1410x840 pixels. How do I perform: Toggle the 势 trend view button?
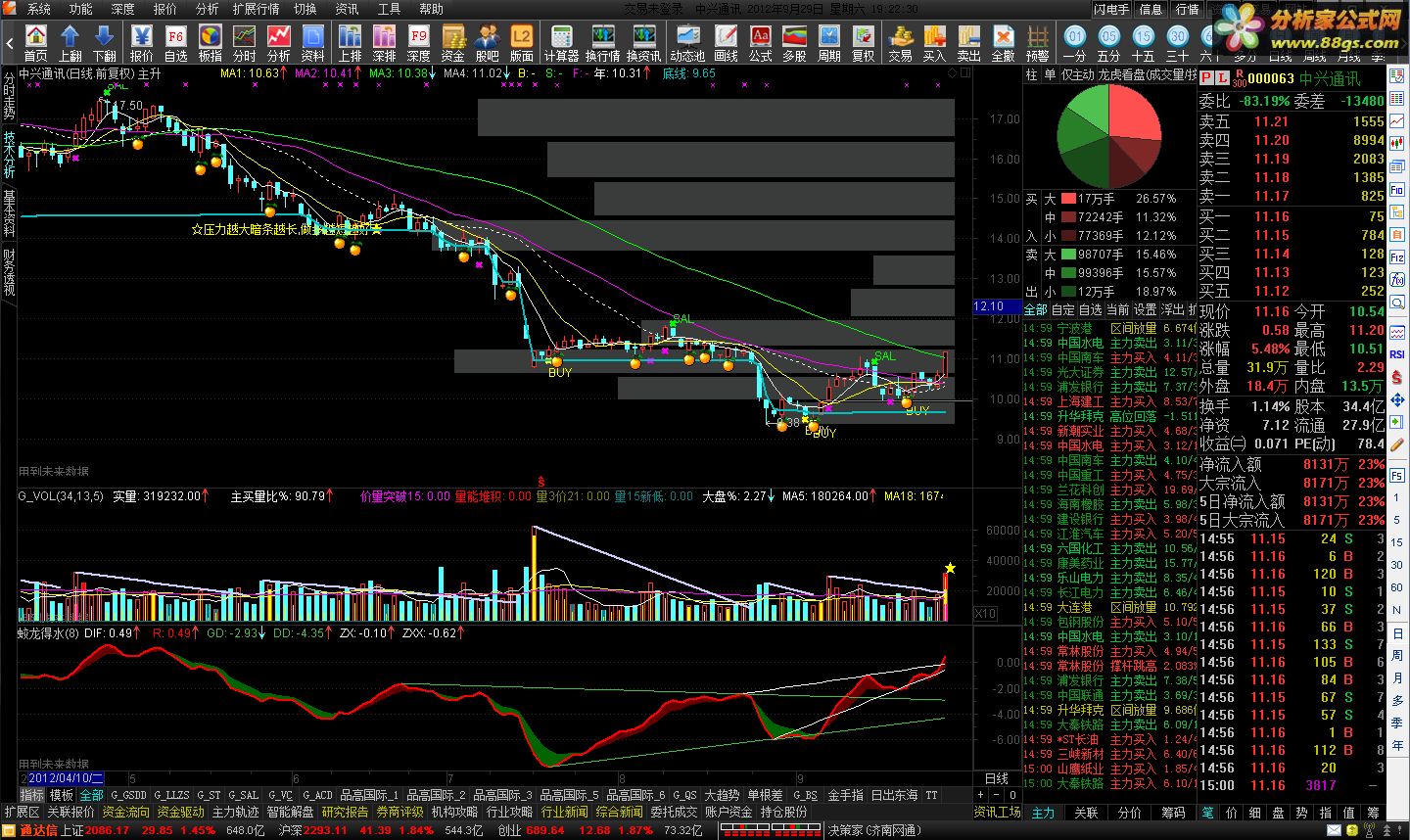pos(1301,813)
